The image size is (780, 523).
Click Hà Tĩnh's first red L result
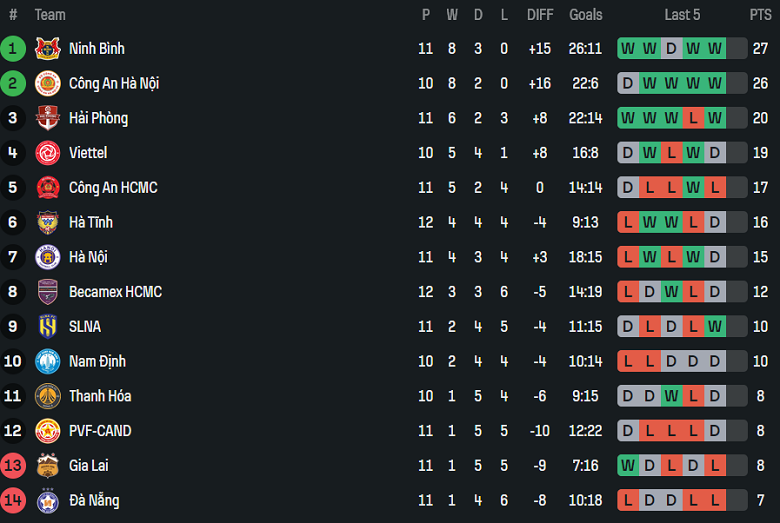(x=628, y=222)
